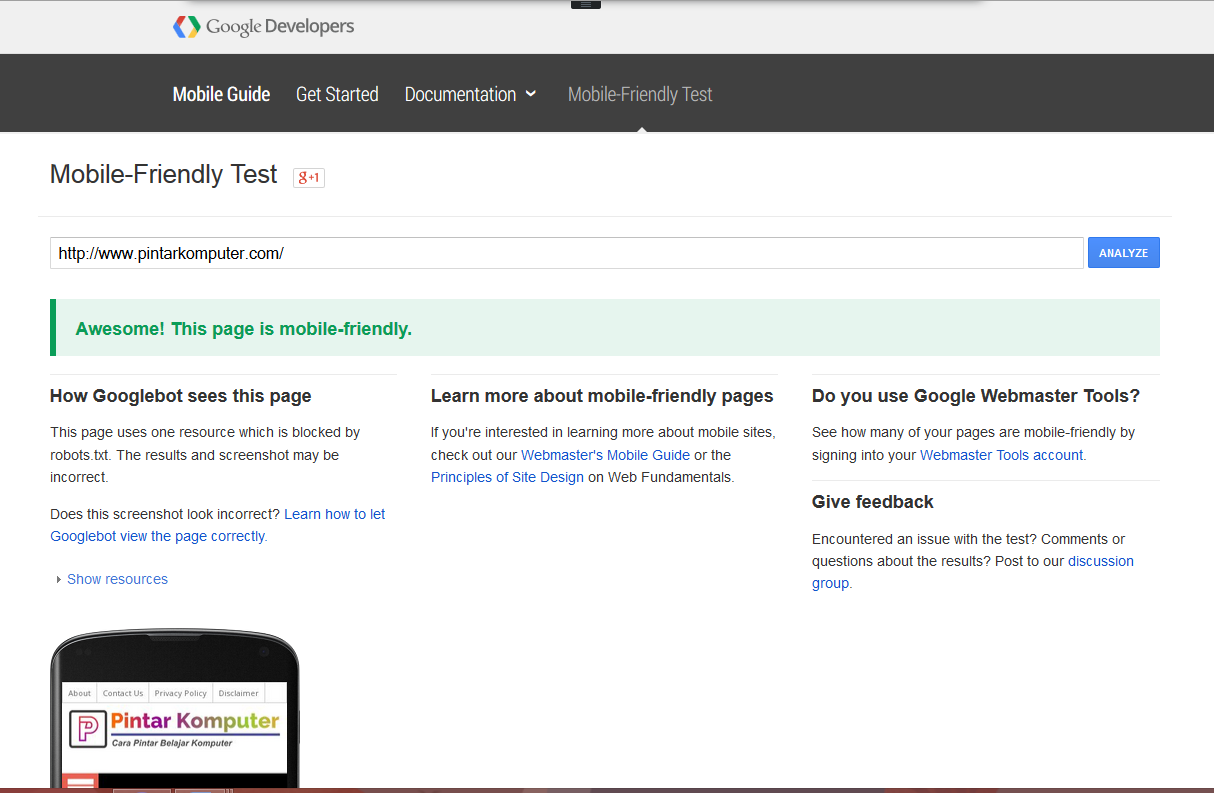Open the Webmaster's Mobile Guide link
The image size is (1214, 793).
[605, 455]
